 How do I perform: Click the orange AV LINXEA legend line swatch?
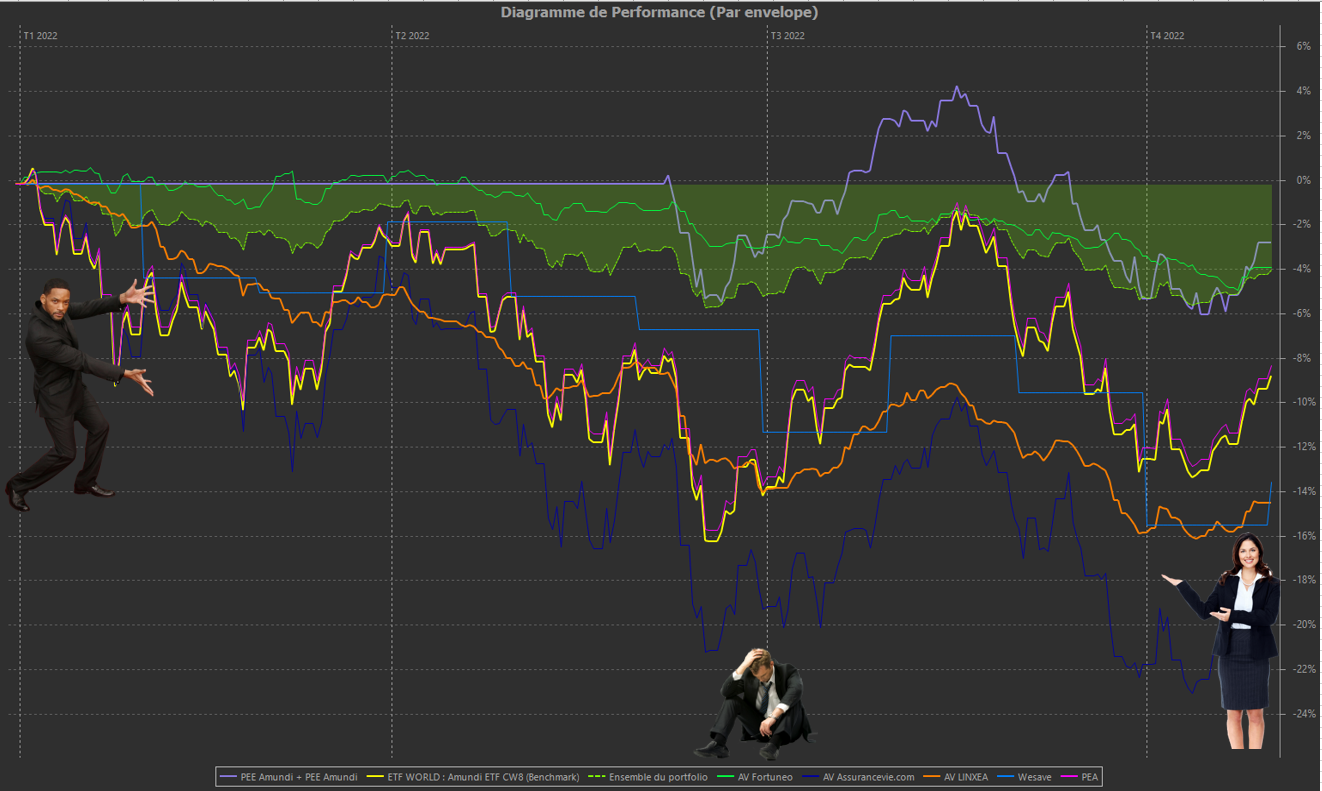(x=932, y=777)
